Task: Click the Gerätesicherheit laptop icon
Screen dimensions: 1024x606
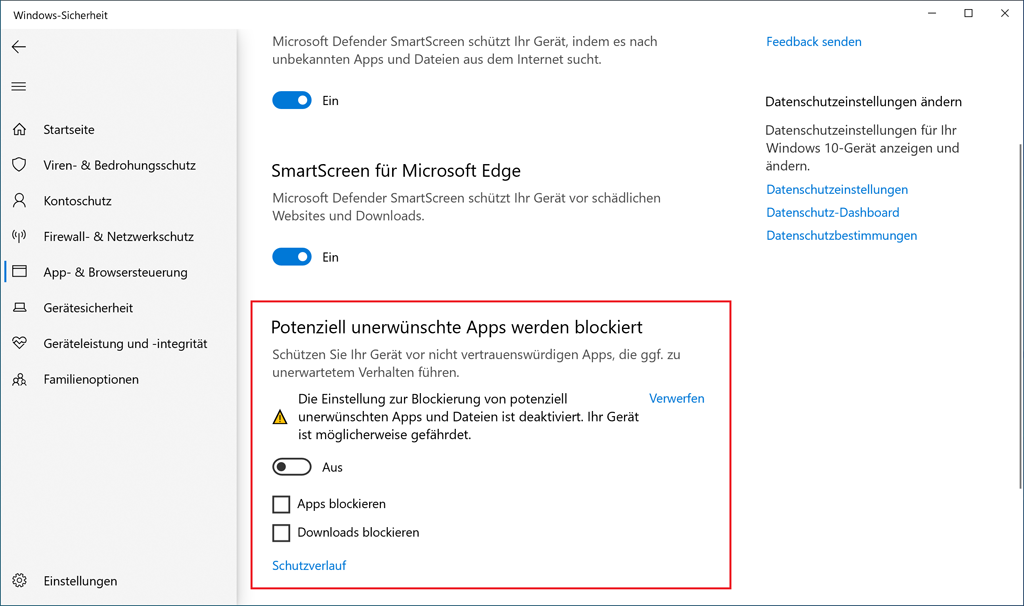Action: [19, 308]
